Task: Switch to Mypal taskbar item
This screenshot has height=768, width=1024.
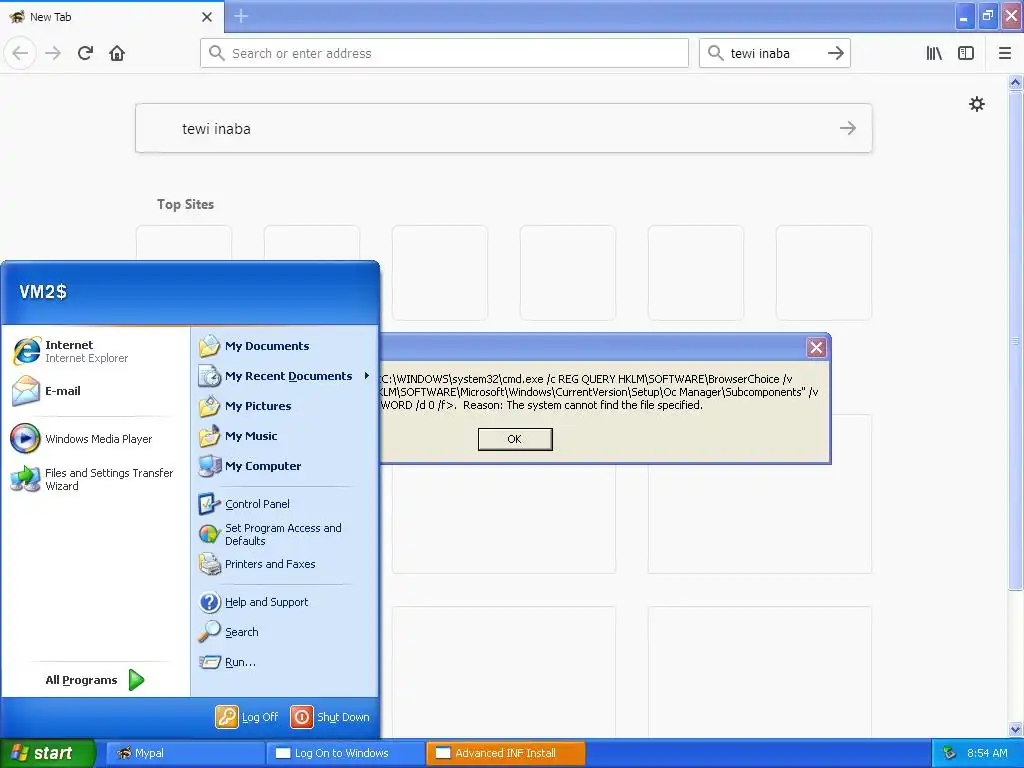Action: [185, 753]
